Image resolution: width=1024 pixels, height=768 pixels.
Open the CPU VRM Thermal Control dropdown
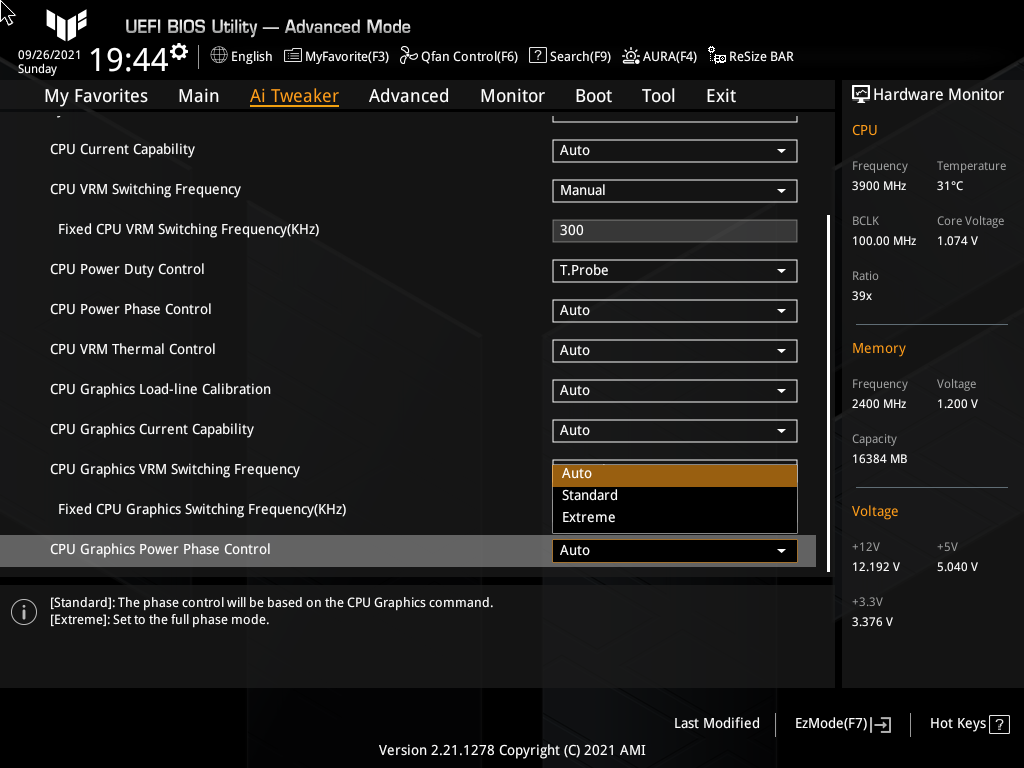click(x=674, y=350)
